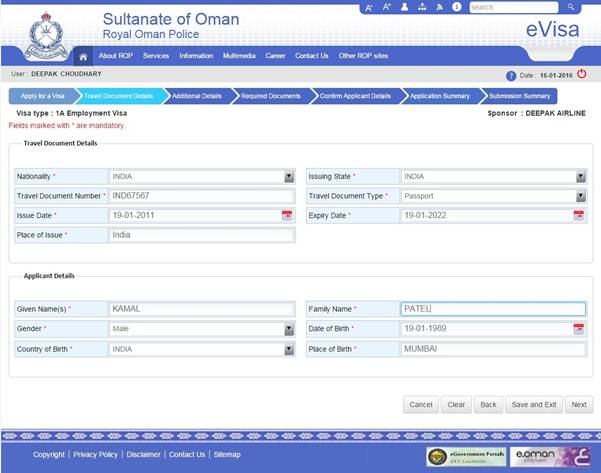Focus the Place of Birth field
601x473 pixels.
point(493,349)
